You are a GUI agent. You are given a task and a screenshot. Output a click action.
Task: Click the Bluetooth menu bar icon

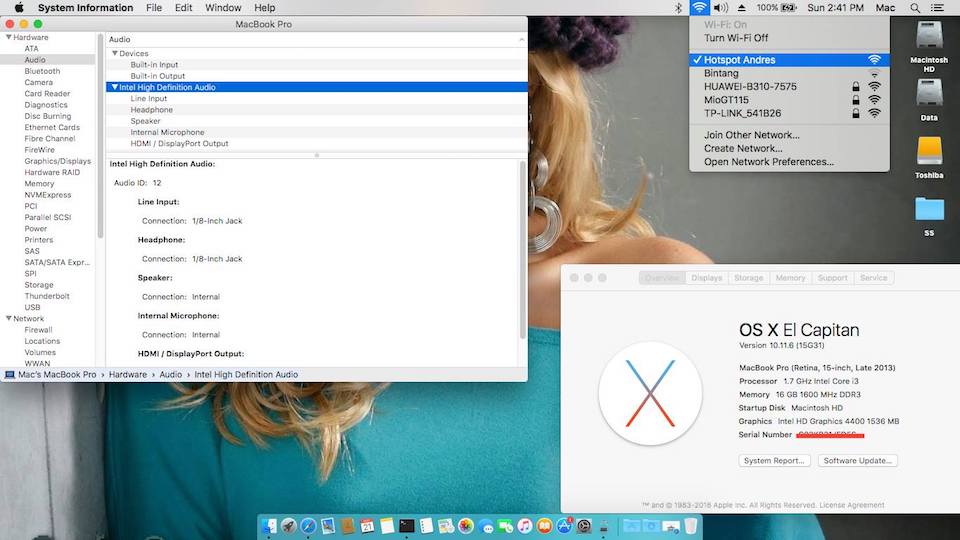(678, 8)
